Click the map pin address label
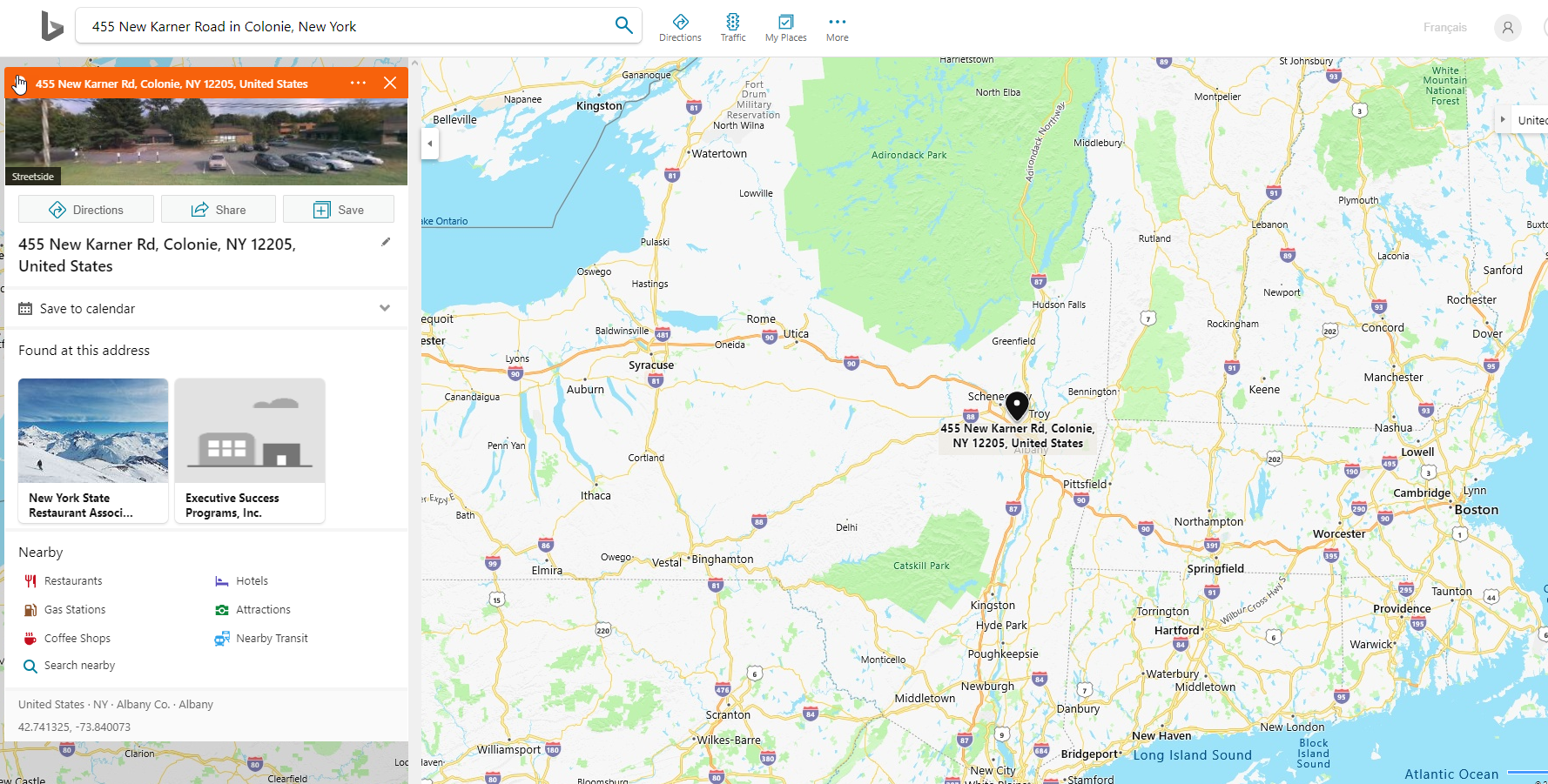 pos(1018,436)
